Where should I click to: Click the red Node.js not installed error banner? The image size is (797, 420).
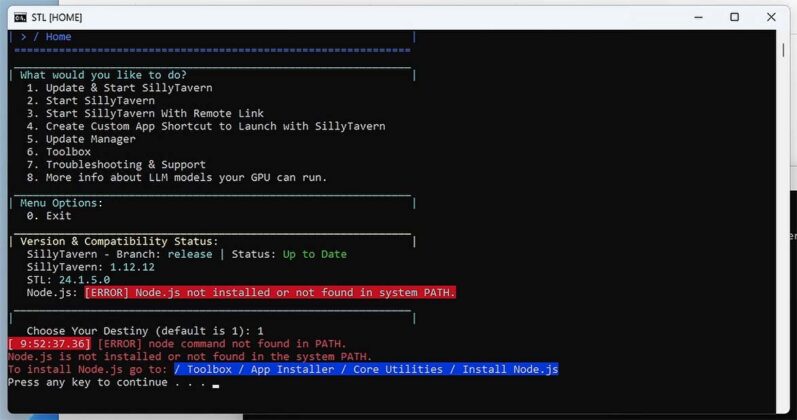click(x=270, y=292)
